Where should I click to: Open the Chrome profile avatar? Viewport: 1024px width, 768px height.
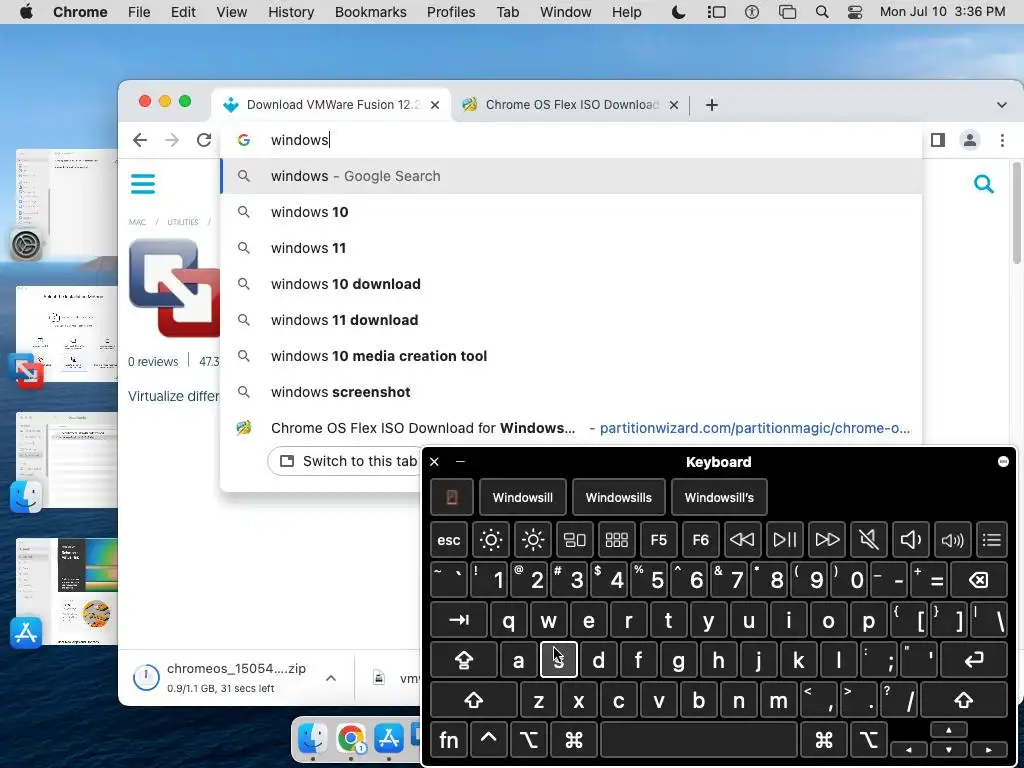pos(970,140)
